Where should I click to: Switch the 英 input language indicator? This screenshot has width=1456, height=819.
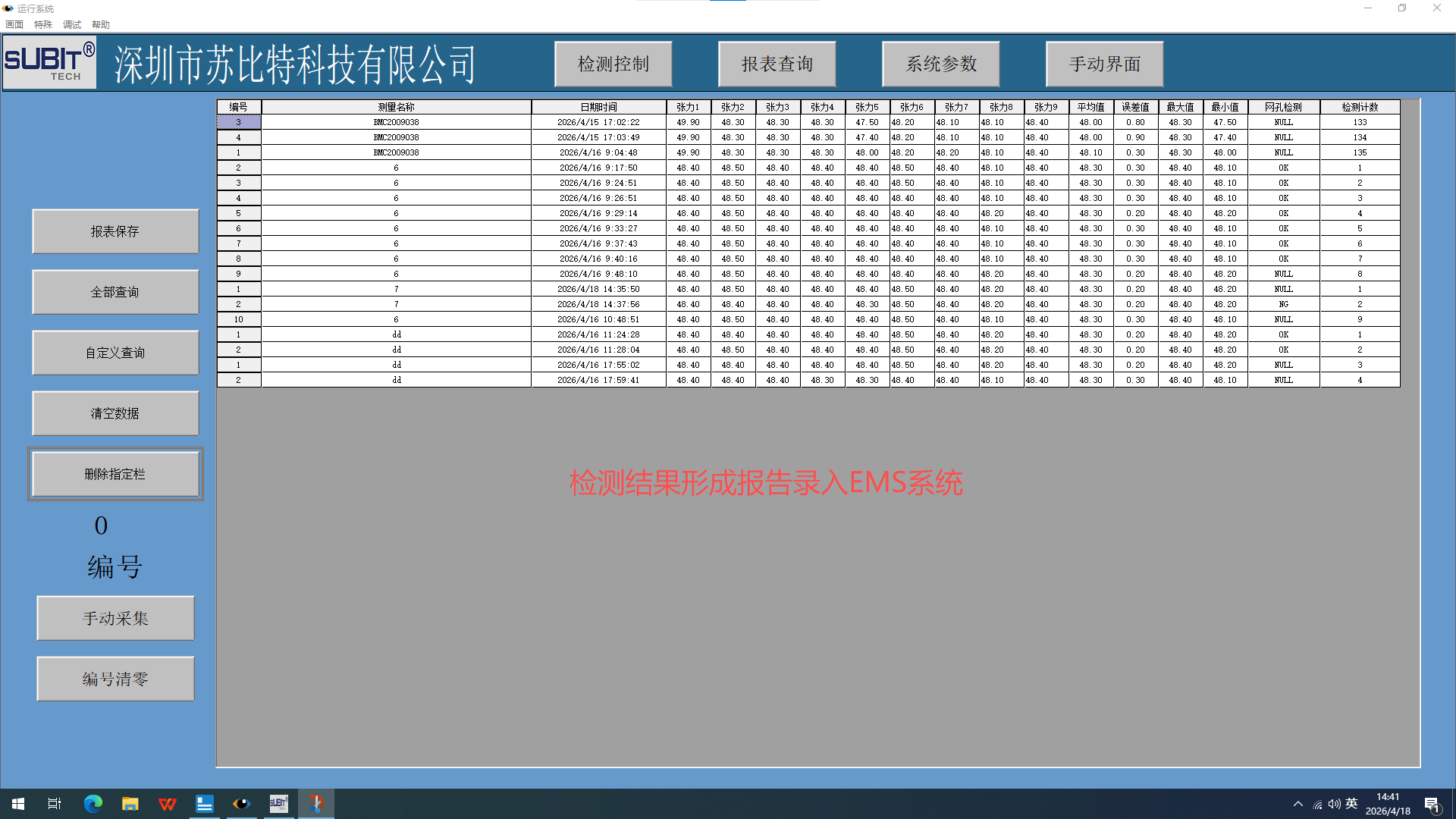pyautogui.click(x=1351, y=804)
